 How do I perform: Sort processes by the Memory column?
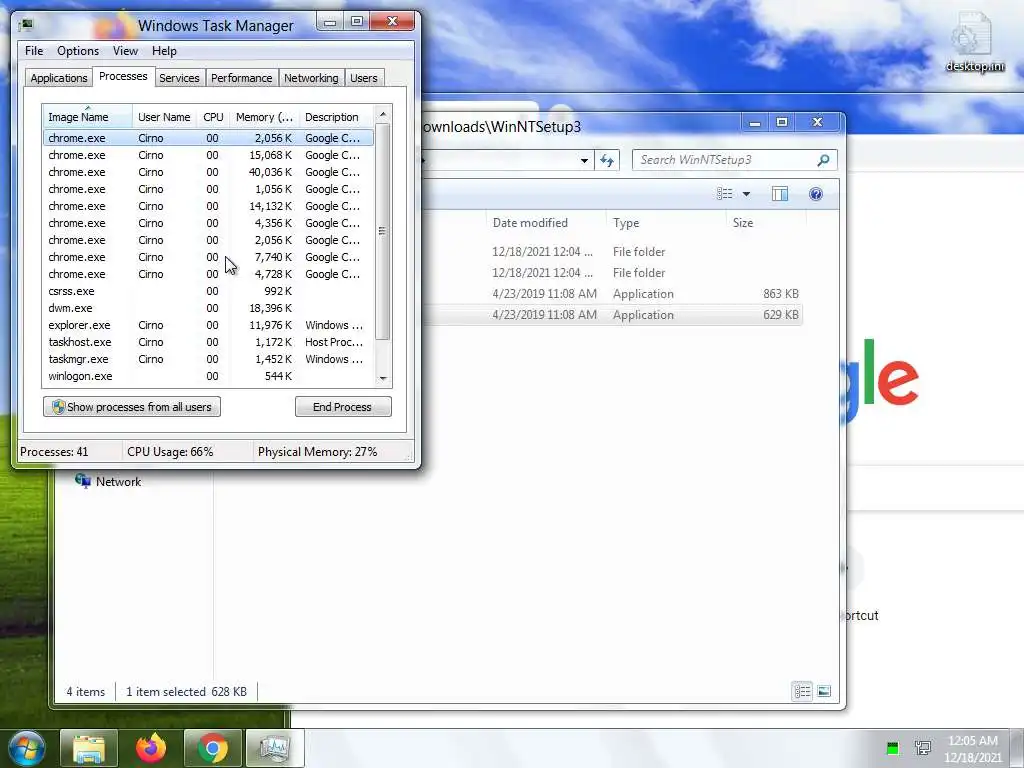264,117
